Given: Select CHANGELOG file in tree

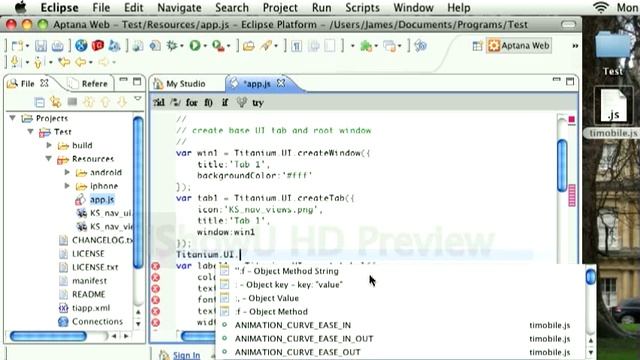Looking at the screenshot, I should tap(102, 240).
